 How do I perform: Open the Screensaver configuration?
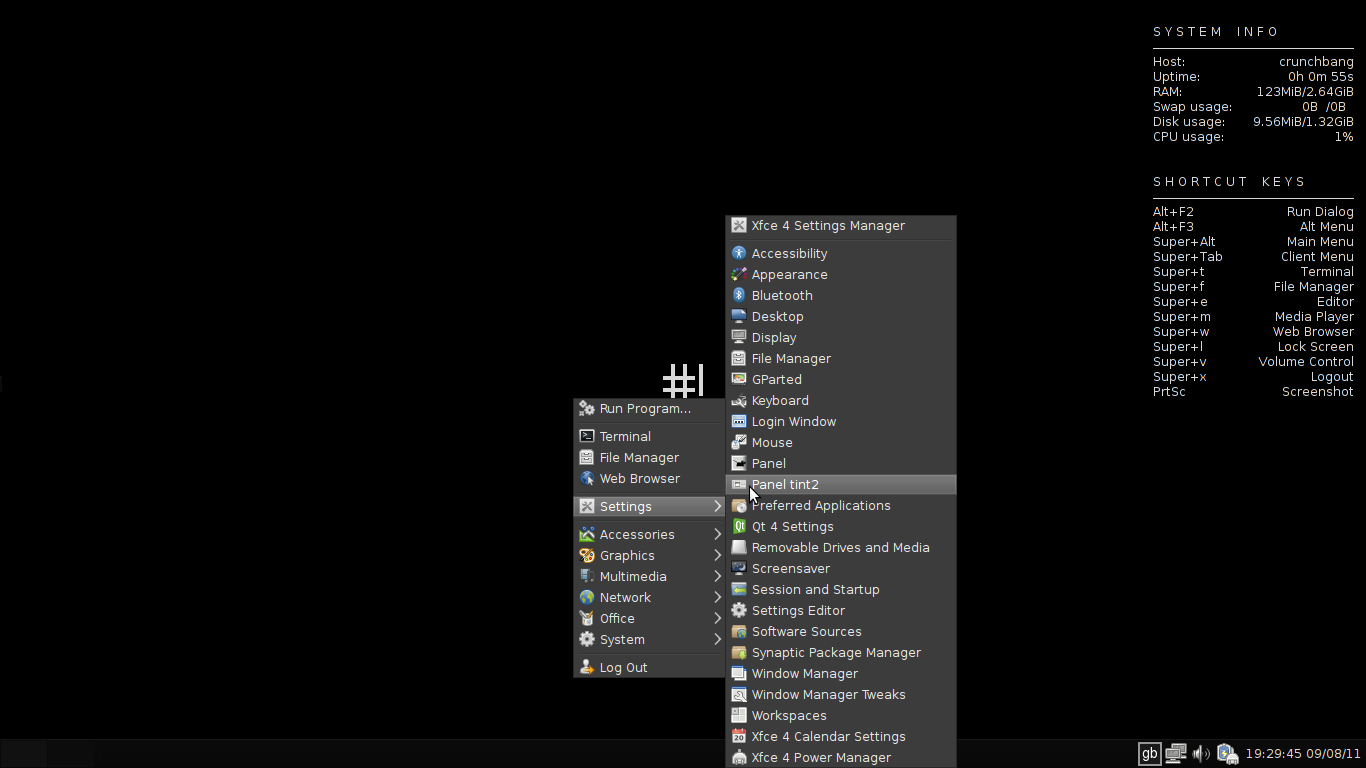click(x=789, y=568)
